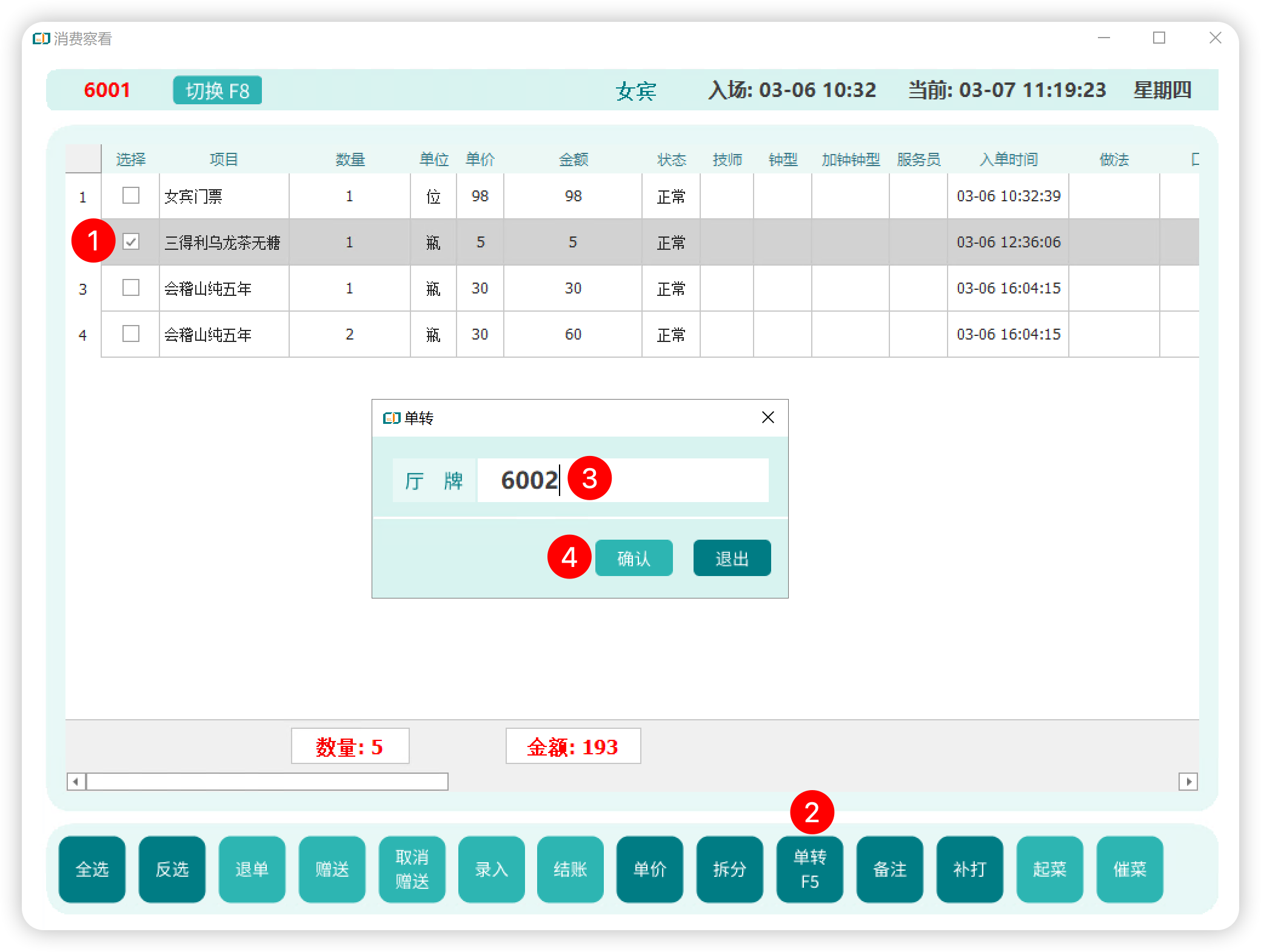
Task: Click the 入单时间 column header
Action: click(x=1008, y=159)
